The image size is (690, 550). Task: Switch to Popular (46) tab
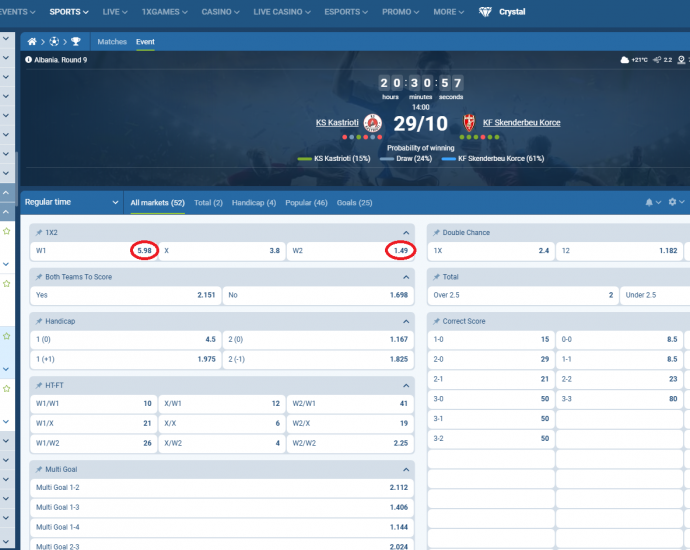(306, 203)
